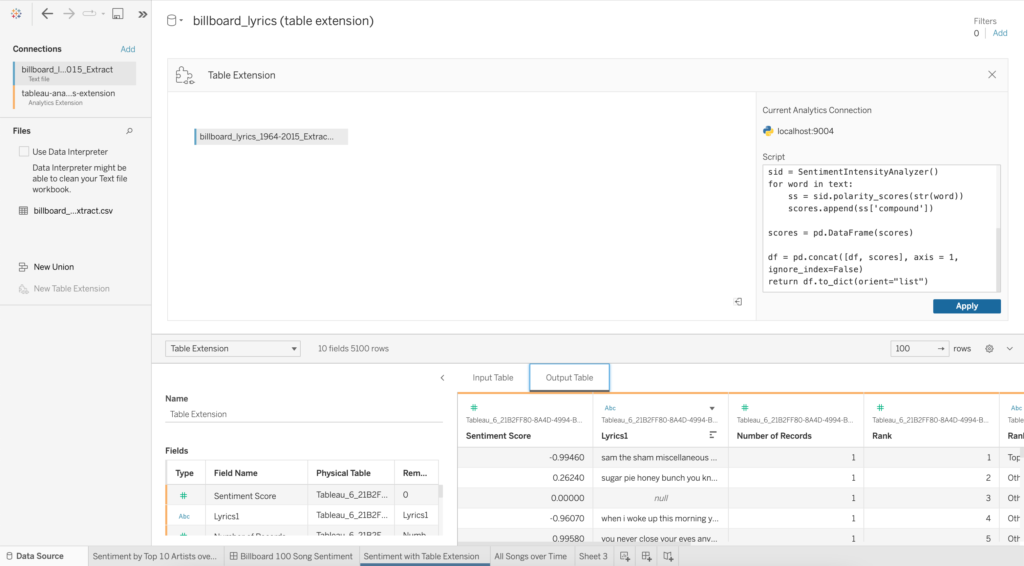Click the new dashboard icon
The width and height of the screenshot is (1024, 566).
[647, 556]
